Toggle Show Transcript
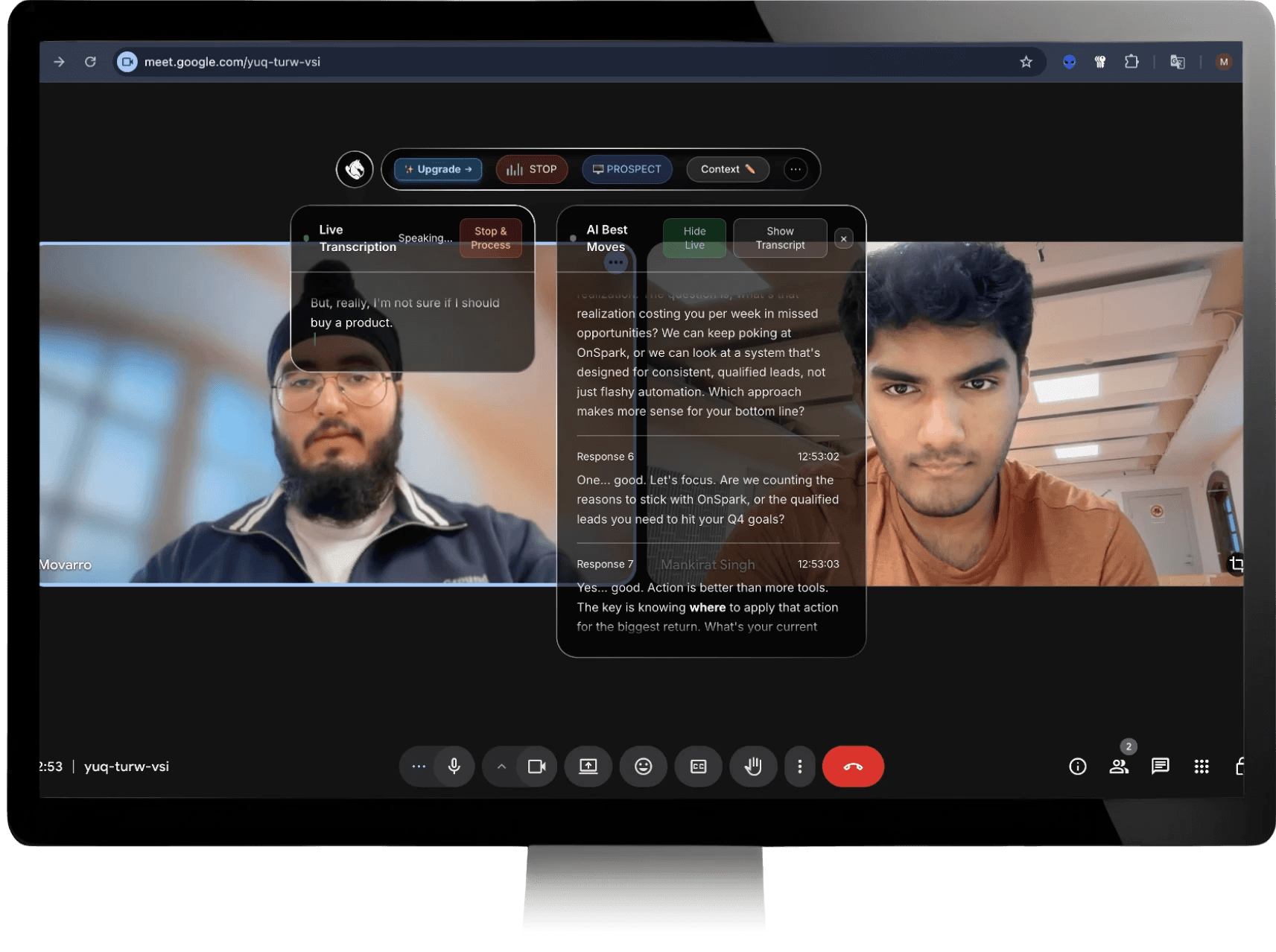Screen dimensions: 1276x952 point(780,238)
